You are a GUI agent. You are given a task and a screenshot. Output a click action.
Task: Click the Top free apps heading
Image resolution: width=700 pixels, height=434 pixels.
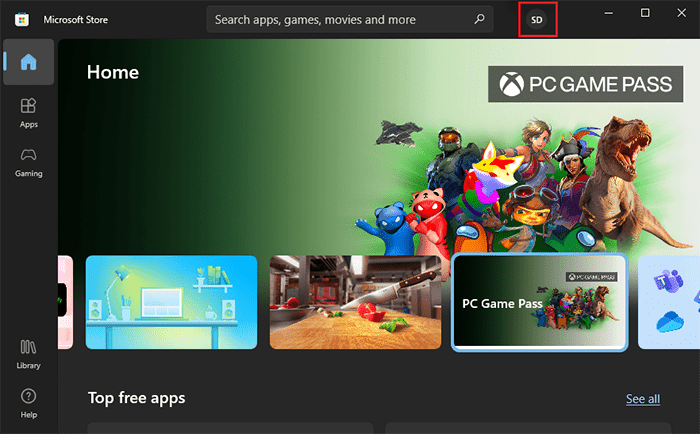pos(136,398)
